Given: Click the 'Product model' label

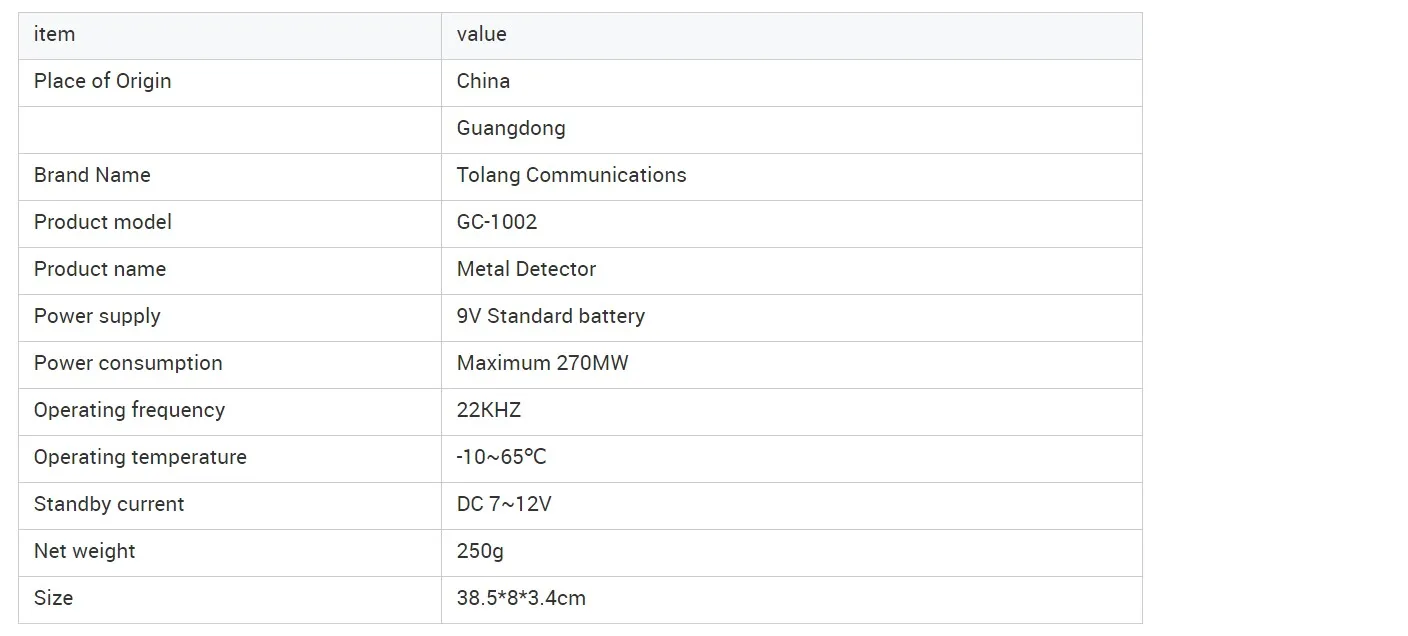Looking at the screenshot, I should pyautogui.click(x=102, y=223).
